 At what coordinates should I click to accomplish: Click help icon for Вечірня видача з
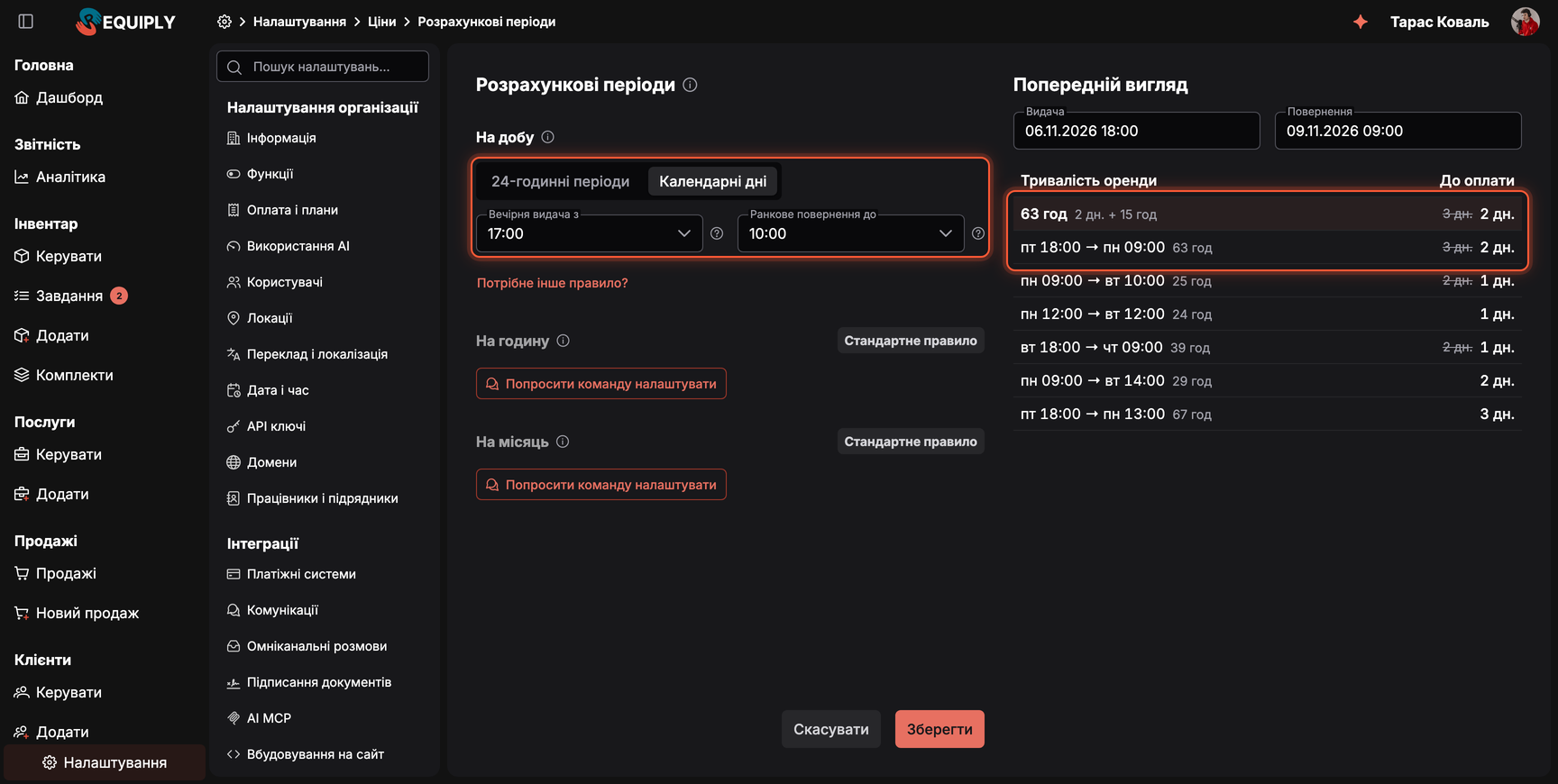click(x=717, y=233)
